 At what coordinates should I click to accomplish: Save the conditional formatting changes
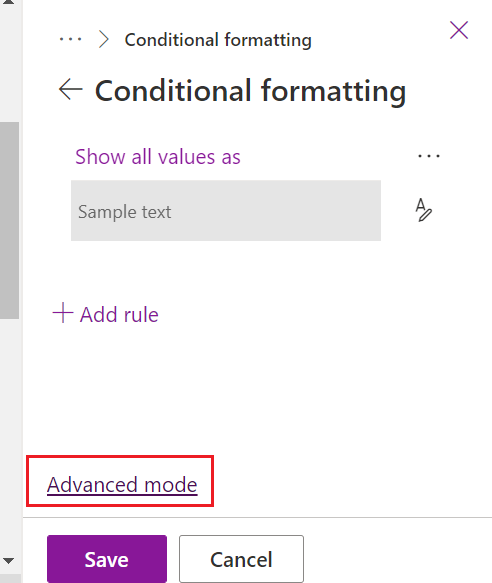pos(107,559)
